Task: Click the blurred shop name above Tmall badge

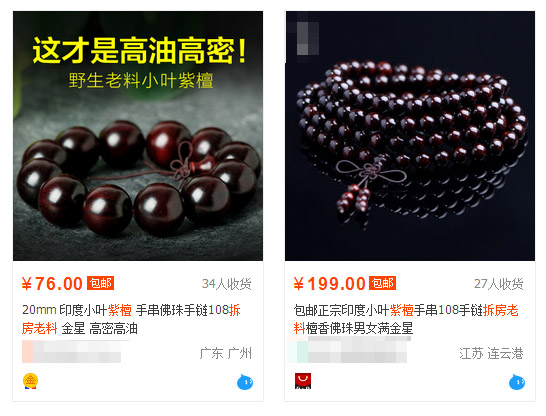Action: tap(347, 350)
